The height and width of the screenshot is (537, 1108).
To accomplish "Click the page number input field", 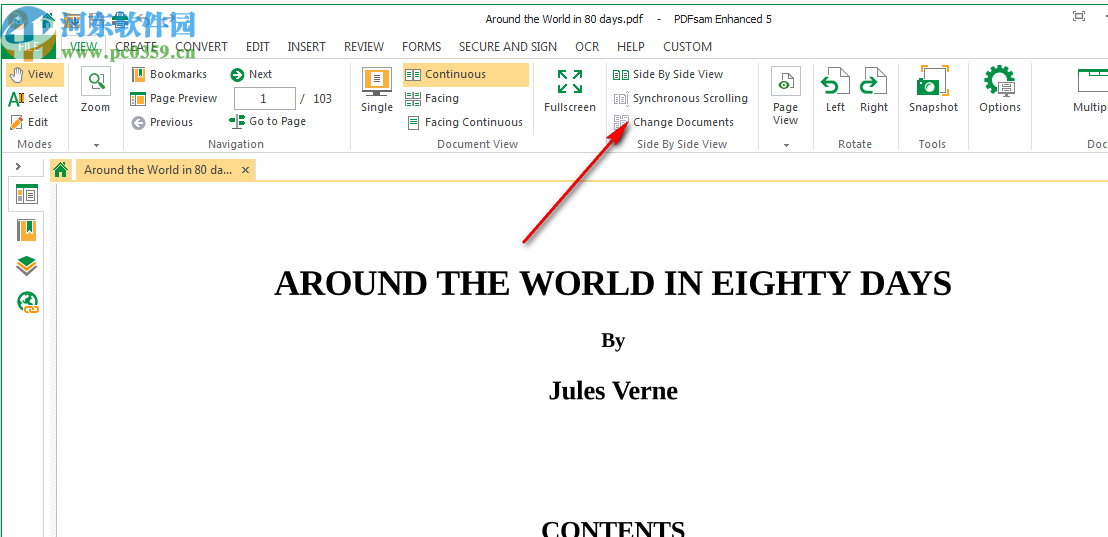I will [x=264, y=98].
